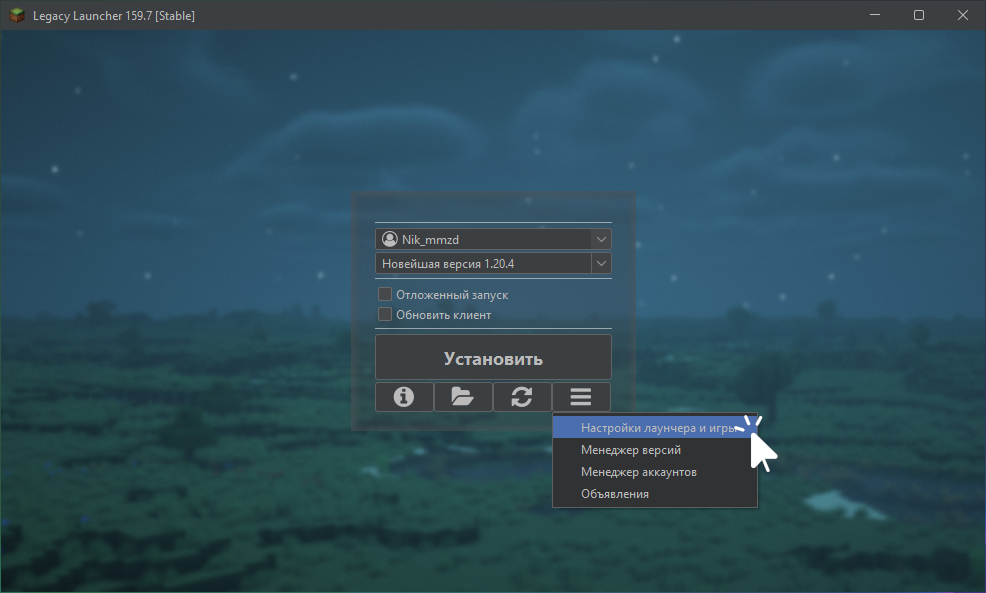This screenshot has height=593, width=986.
Task: Click the Установить button
Action: coord(494,358)
